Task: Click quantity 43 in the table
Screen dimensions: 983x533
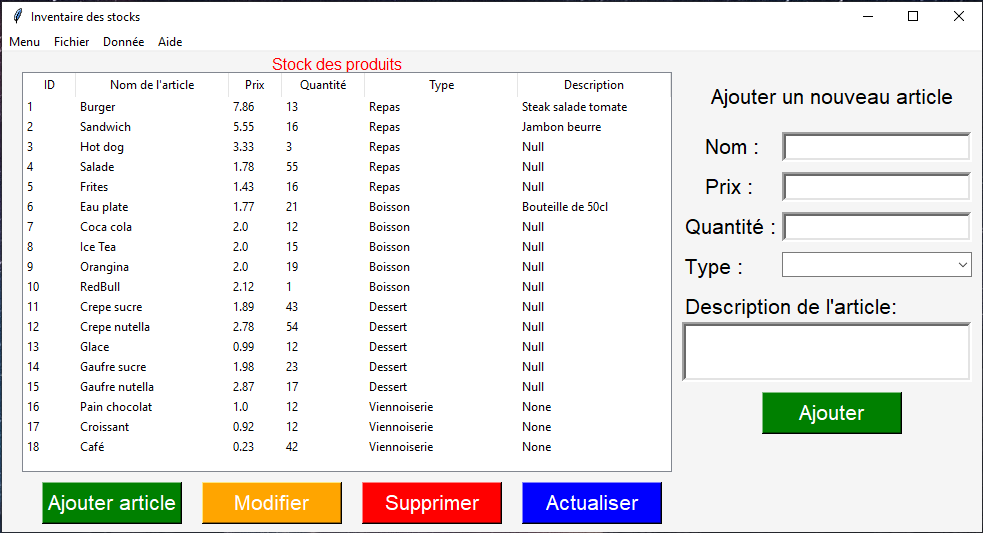Action: (292, 307)
